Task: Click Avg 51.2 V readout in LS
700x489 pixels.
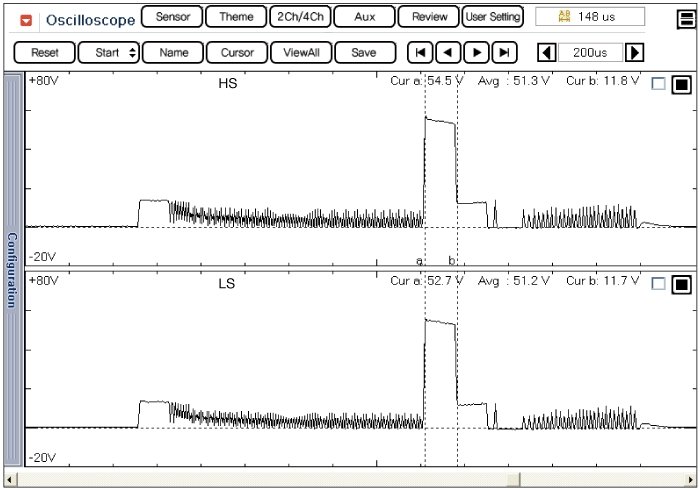Action: [x=514, y=281]
